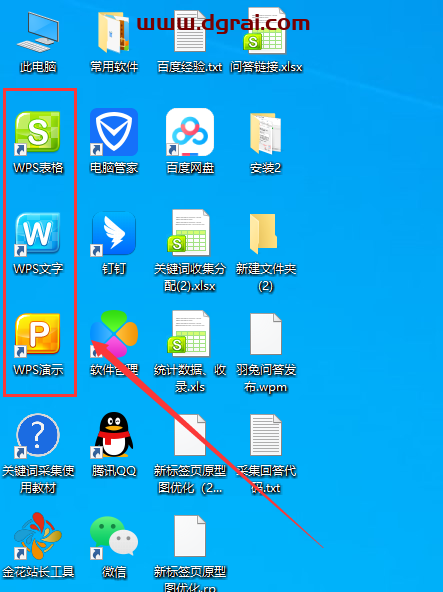This screenshot has width=443, height=592.
Task: Select the 安装2 folder icon
Action: (x=265, y=133)
